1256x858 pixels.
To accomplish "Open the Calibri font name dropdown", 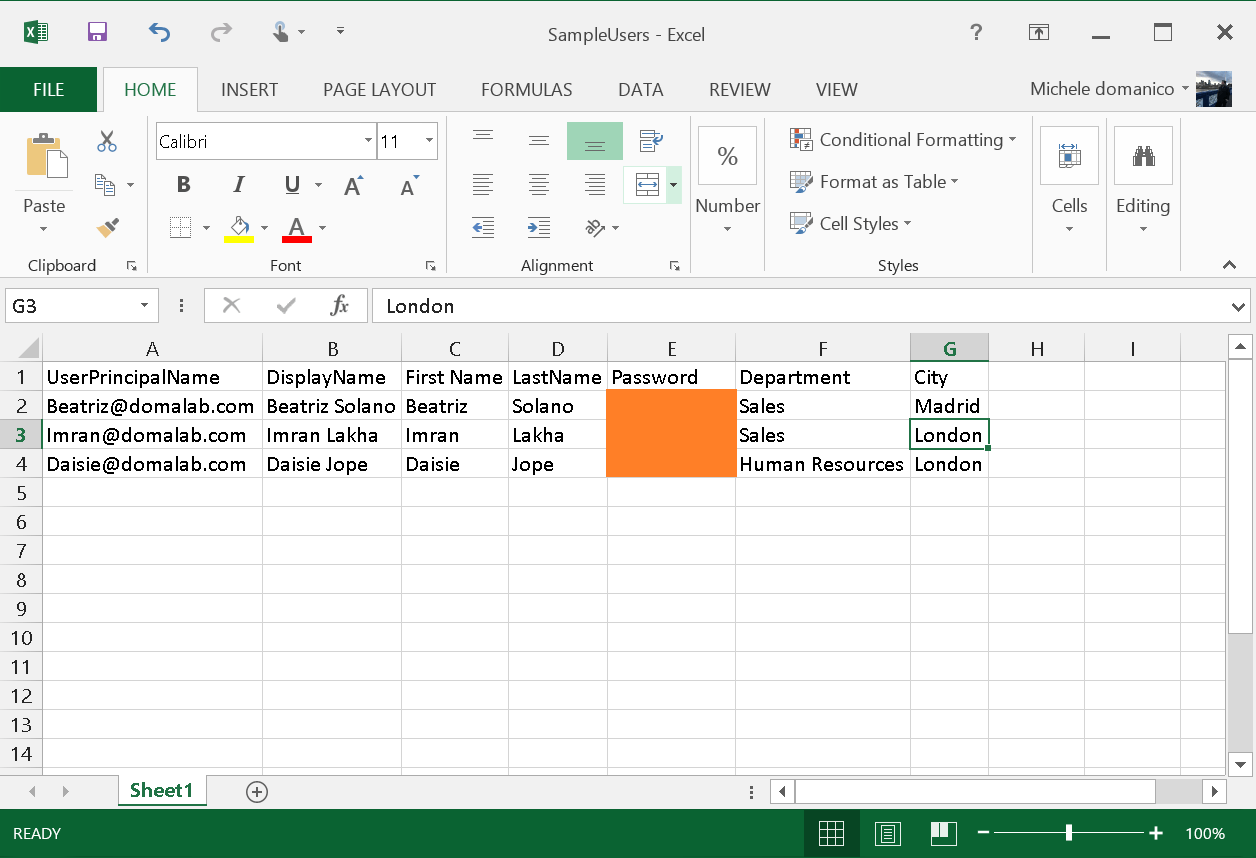I will click(x=368, y=141).
